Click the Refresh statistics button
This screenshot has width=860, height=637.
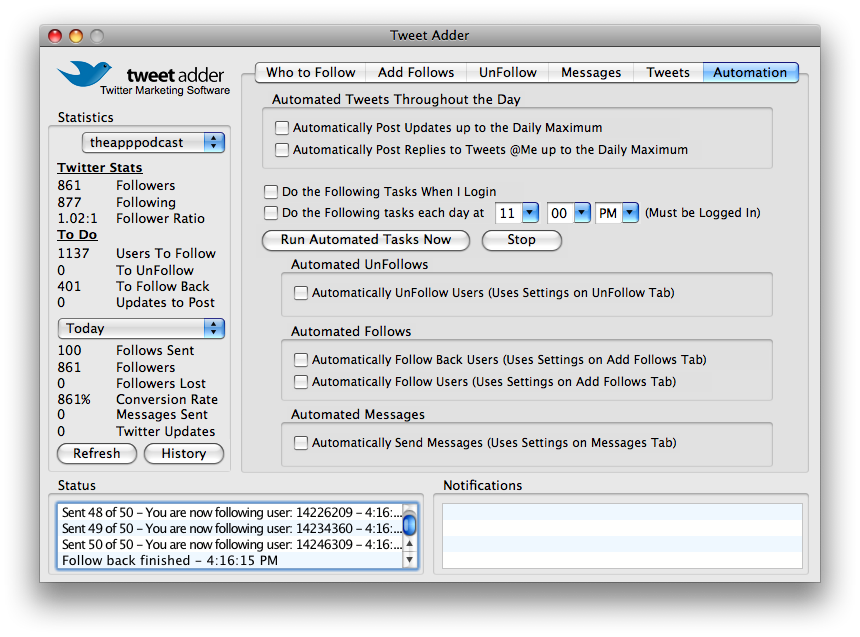coord(97,454)
